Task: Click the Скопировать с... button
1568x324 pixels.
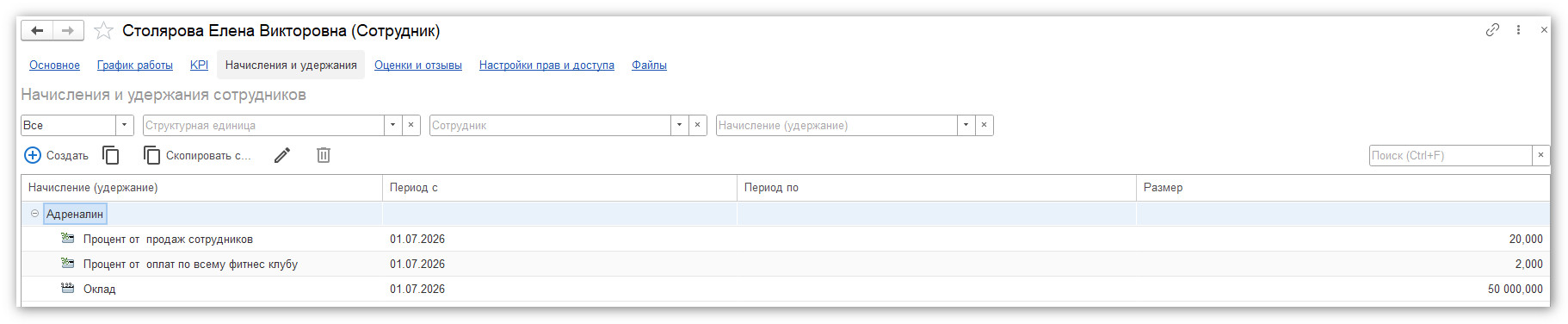Action: [198, 156]
